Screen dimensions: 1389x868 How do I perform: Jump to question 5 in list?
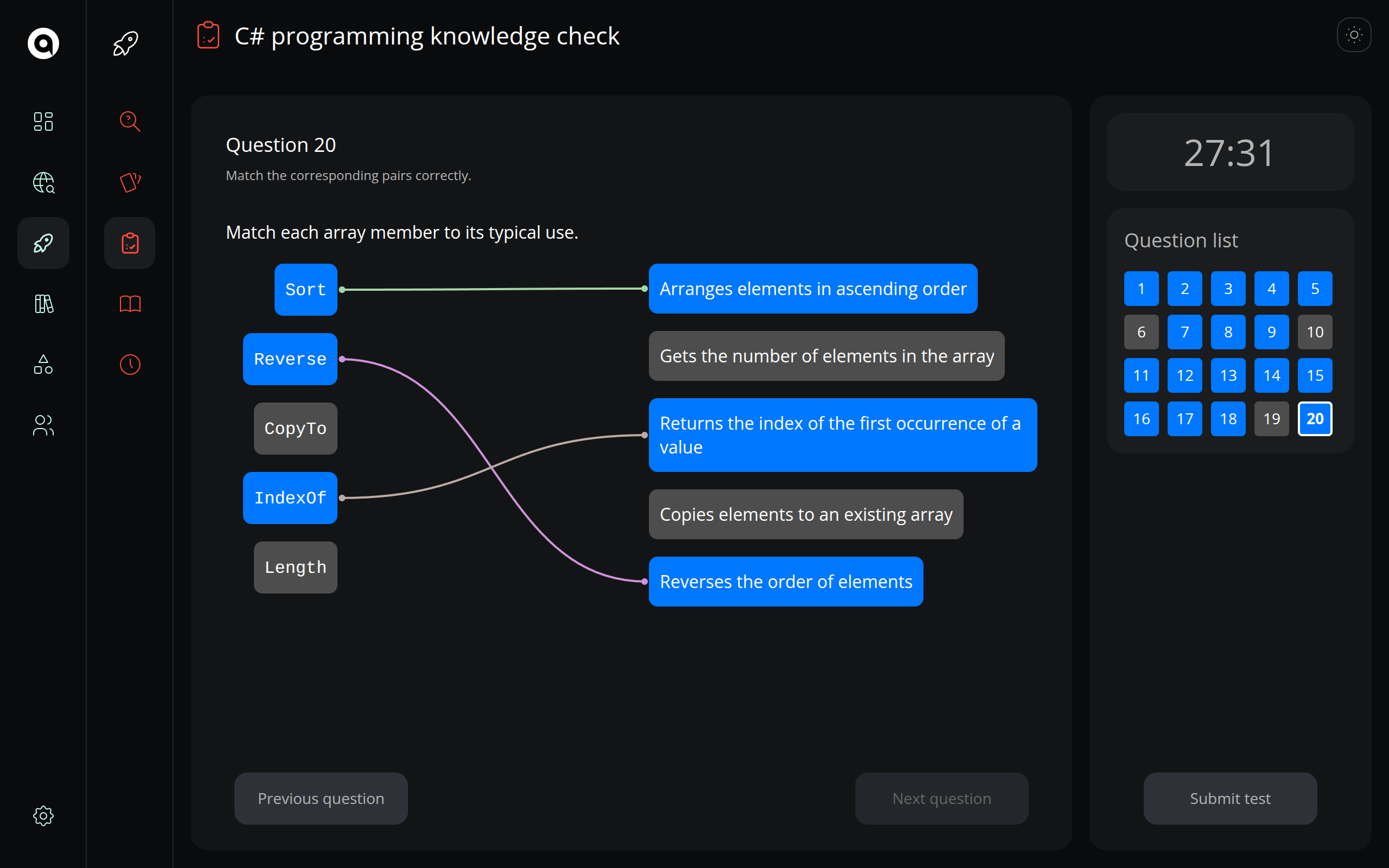click(1315, 289)
